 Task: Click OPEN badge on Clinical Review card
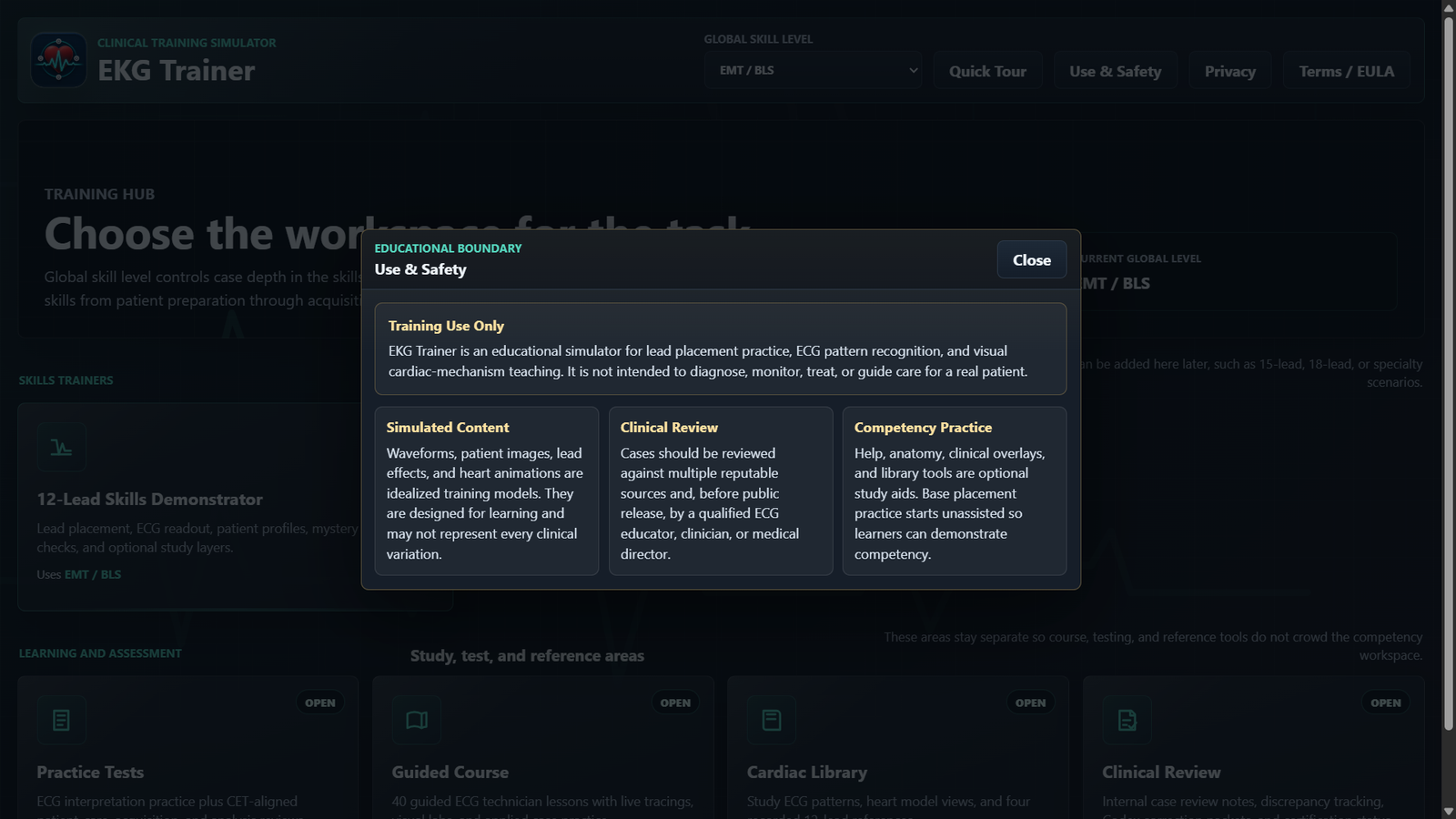[1386, 703]
